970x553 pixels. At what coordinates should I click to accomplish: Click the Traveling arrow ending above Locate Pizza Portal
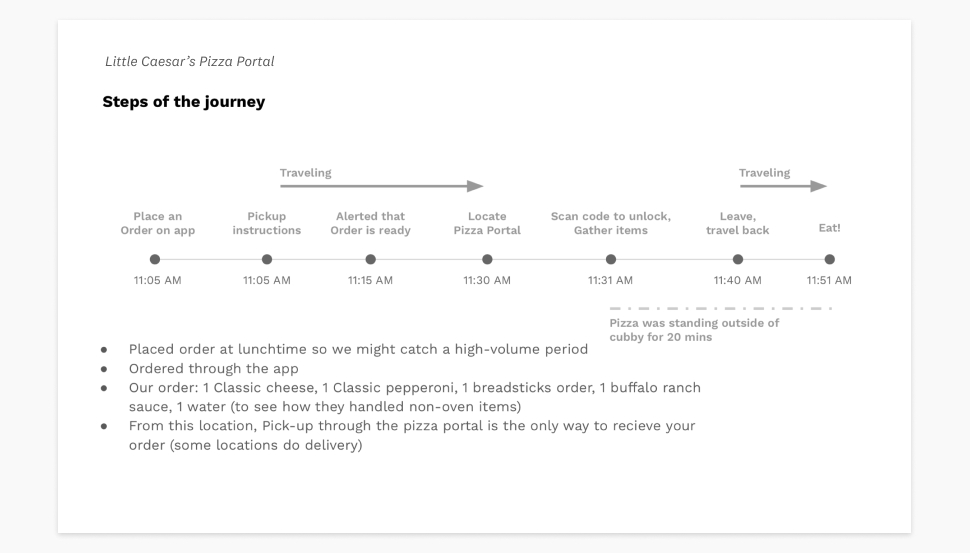coord(381,186)
